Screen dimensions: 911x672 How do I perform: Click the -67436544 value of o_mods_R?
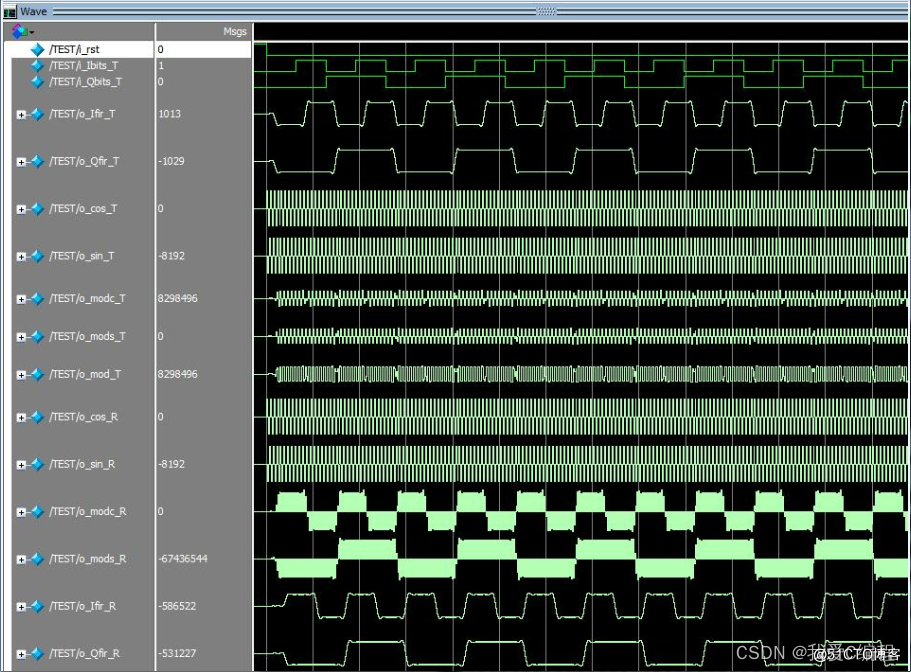182,559
